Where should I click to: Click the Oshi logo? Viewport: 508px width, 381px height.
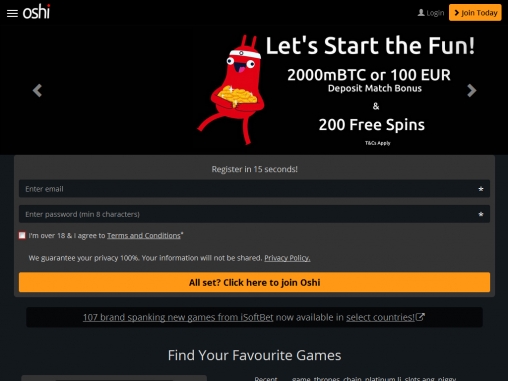click(36, 12)
